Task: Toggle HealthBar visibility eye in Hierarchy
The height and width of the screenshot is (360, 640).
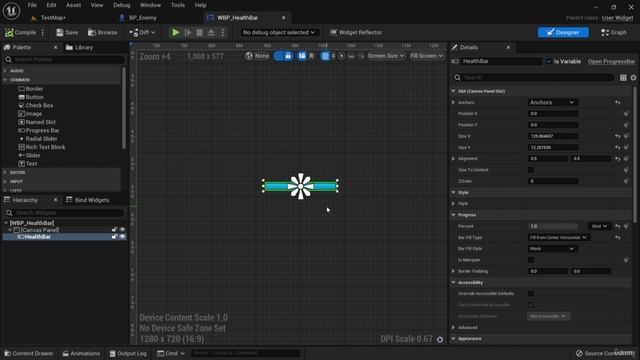Action: click(122, 237)
